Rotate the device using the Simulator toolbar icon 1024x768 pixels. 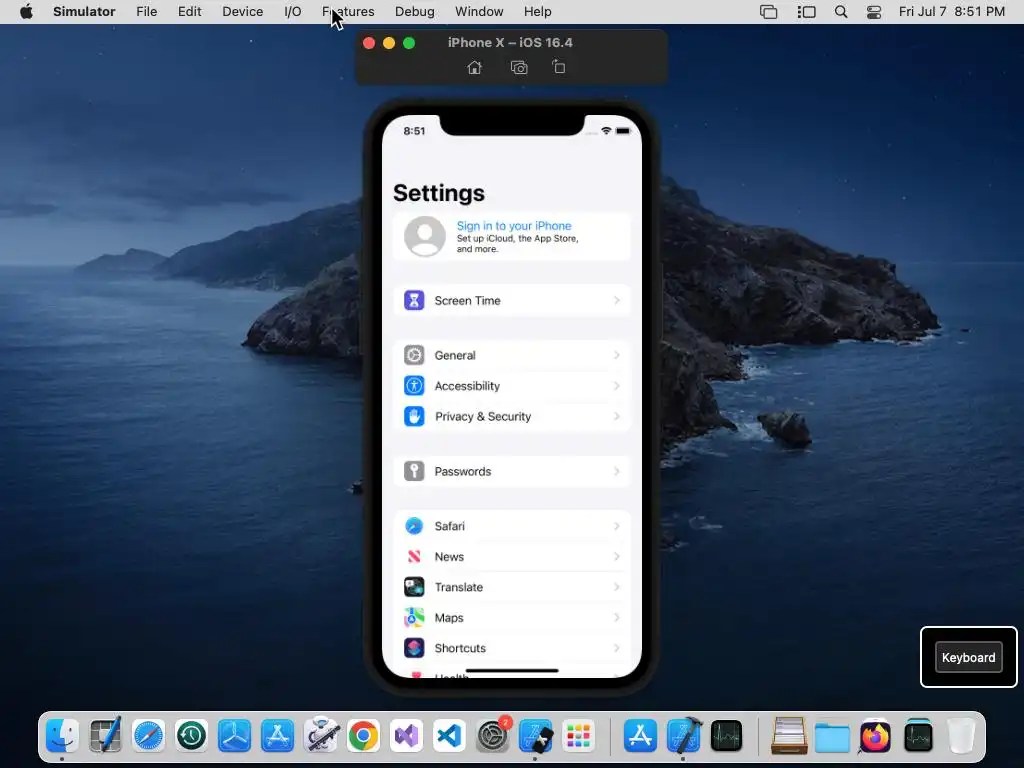click(x=558, y=67)
